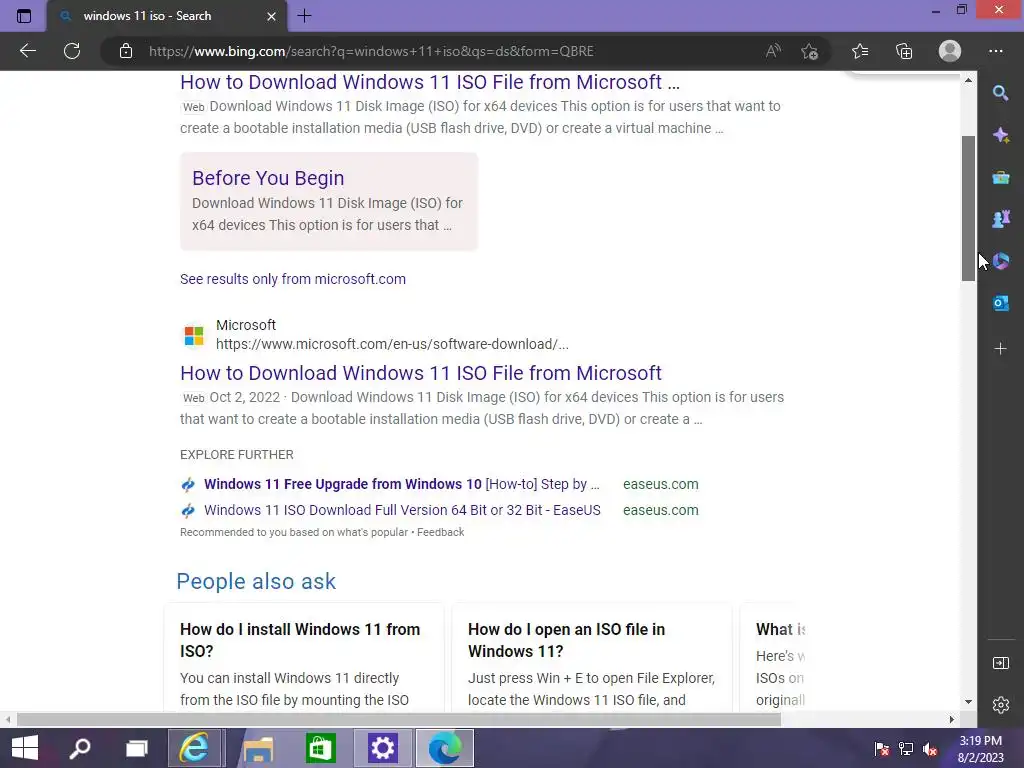Click See results only from microsoft.com
The height and width of the screenshot is (768, 1024).
293,279
